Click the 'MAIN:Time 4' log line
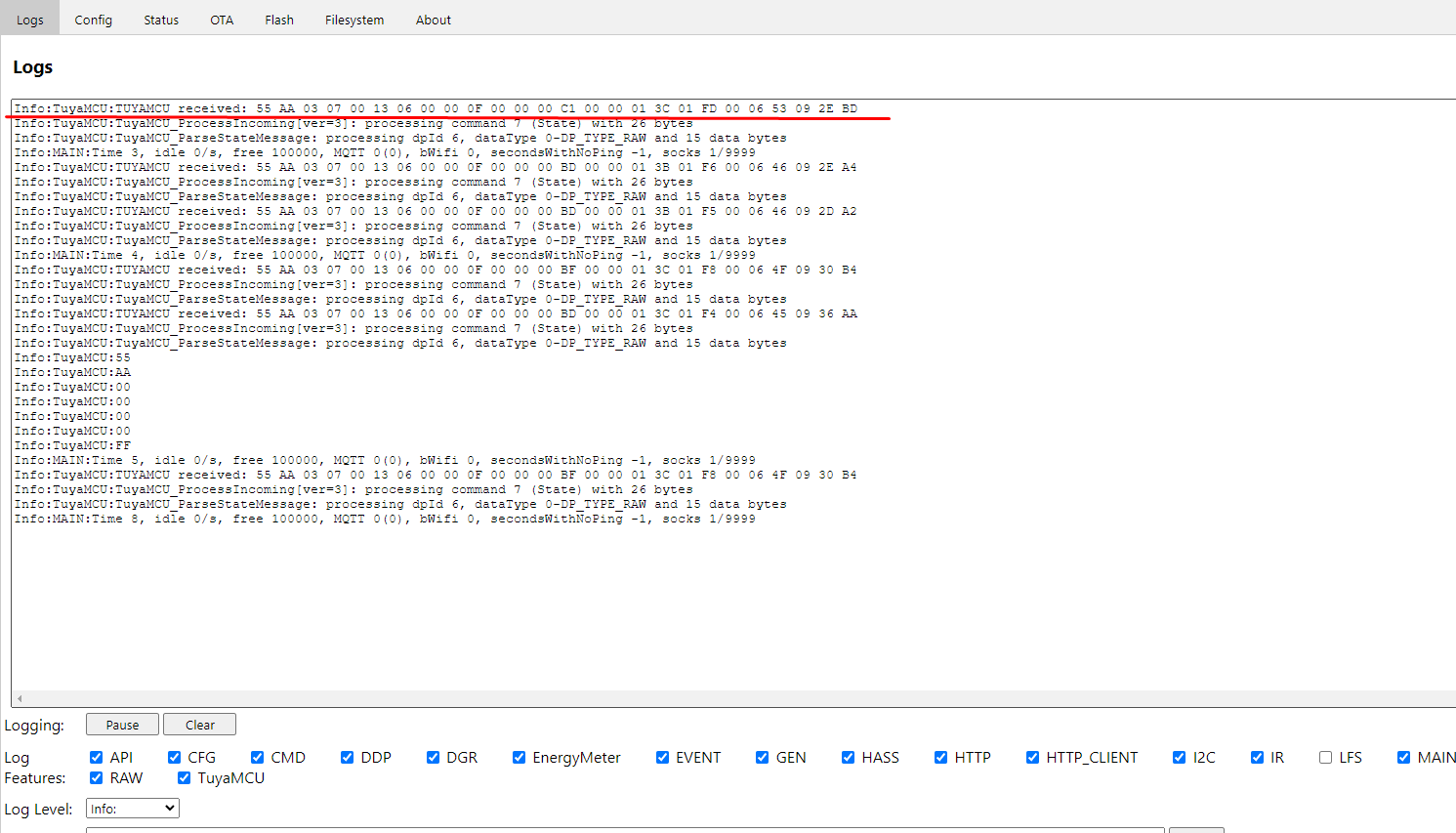Viewport: 1456px width, 833px height. point(385,255)
